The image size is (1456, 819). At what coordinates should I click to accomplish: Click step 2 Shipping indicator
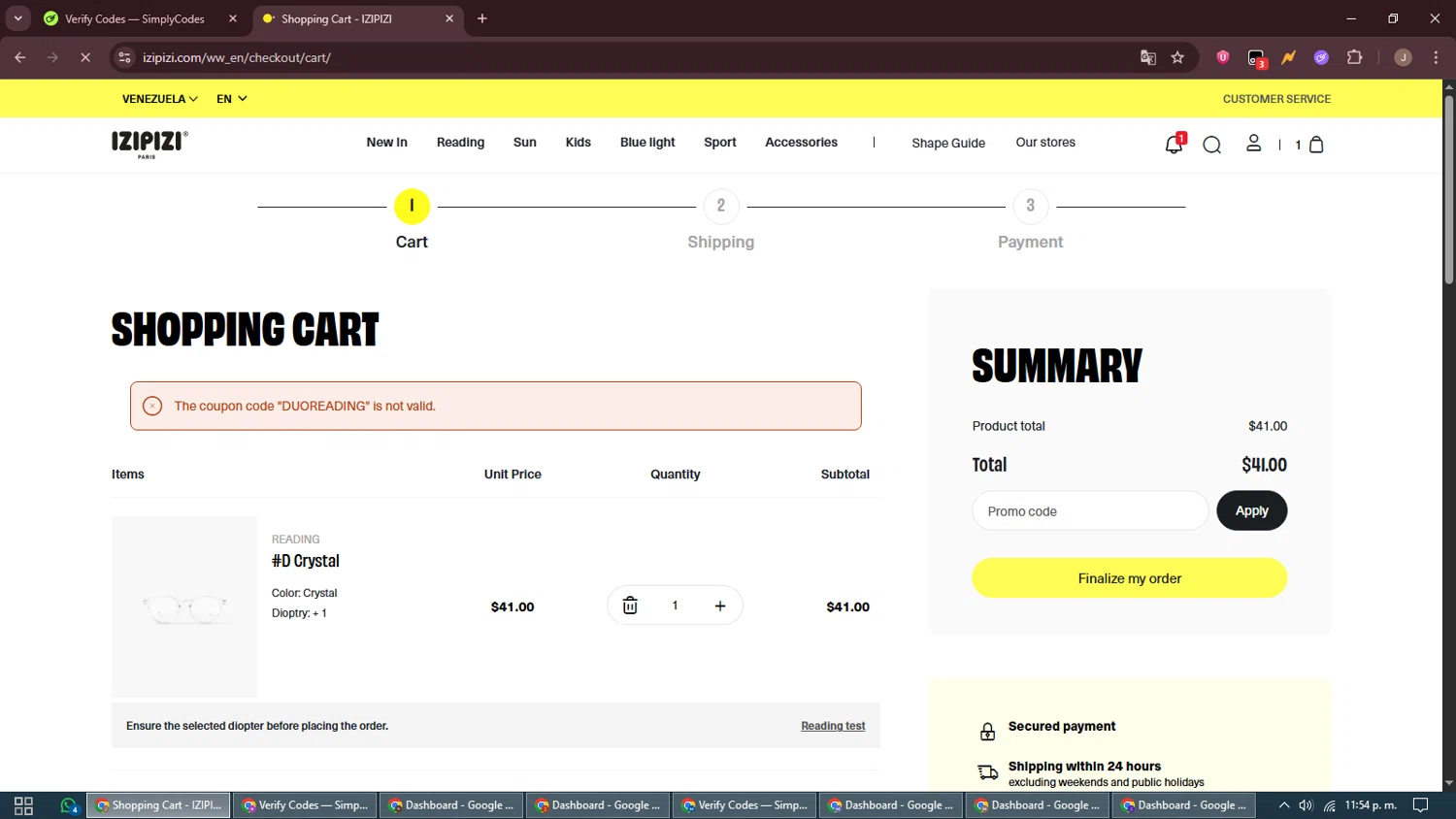pyautogui.click(x=720, y=206)
